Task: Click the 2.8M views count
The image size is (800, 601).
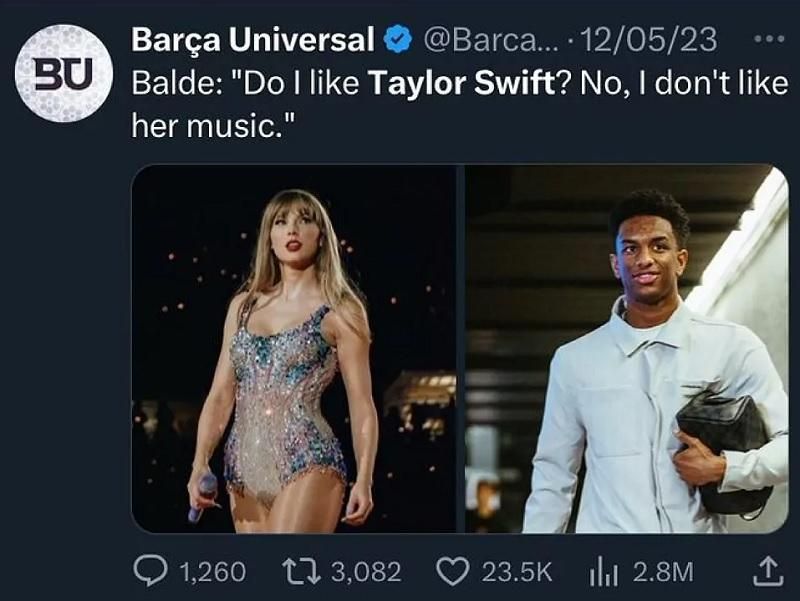Action: 663,572
